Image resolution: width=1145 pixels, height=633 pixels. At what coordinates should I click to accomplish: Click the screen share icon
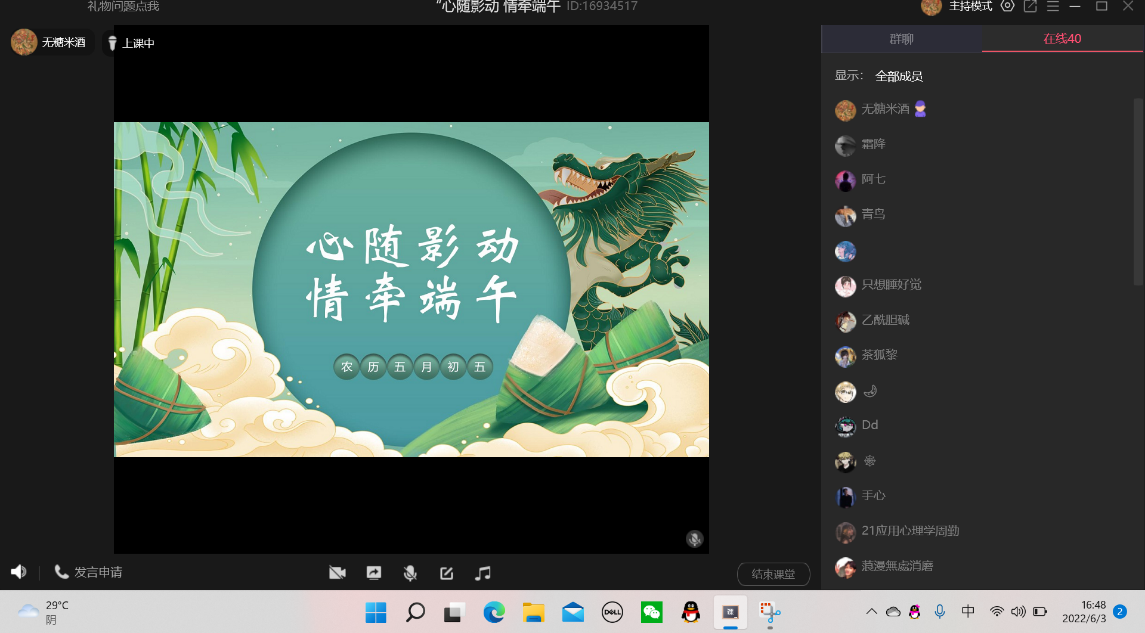[x=374, y=573]
